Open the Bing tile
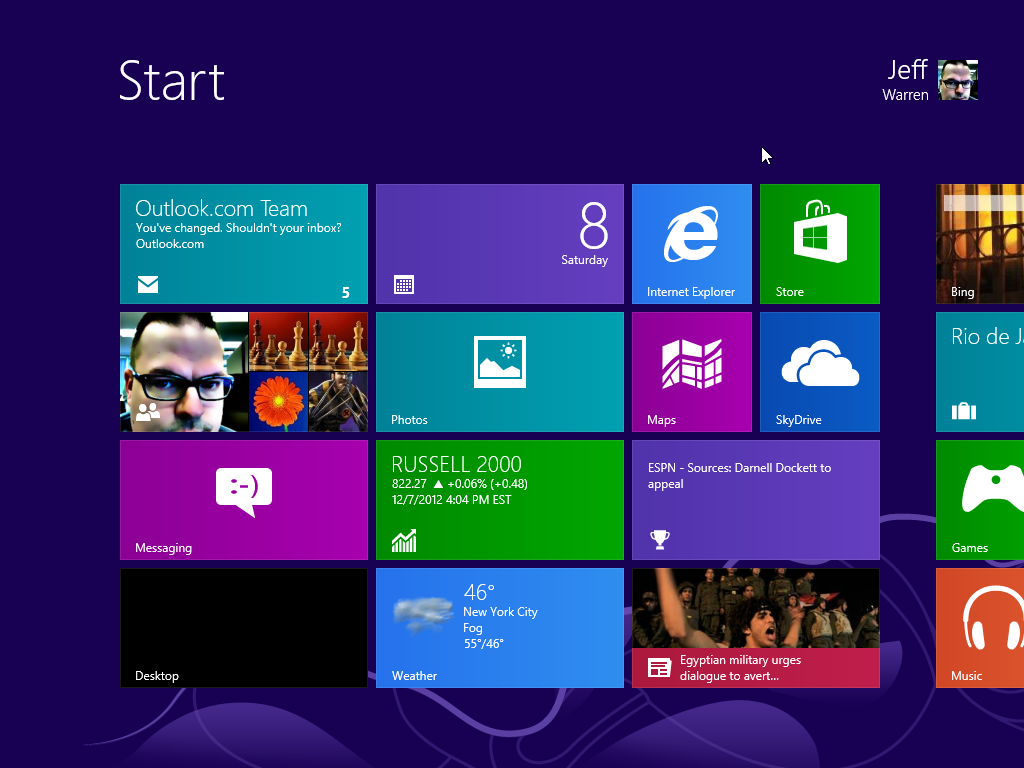 click(980, 244)
